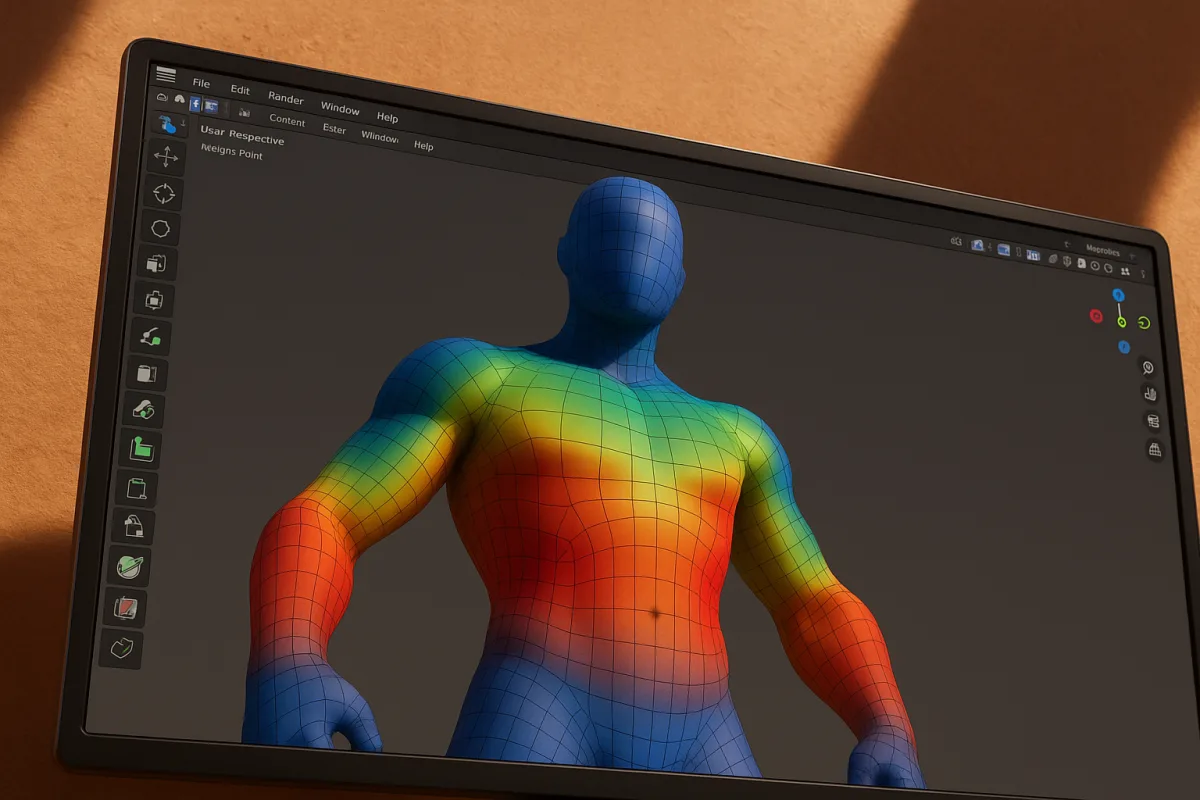Click 'Usar Respective' viewport label
This screenshot has height=800, width=1200.
(242, 135)
